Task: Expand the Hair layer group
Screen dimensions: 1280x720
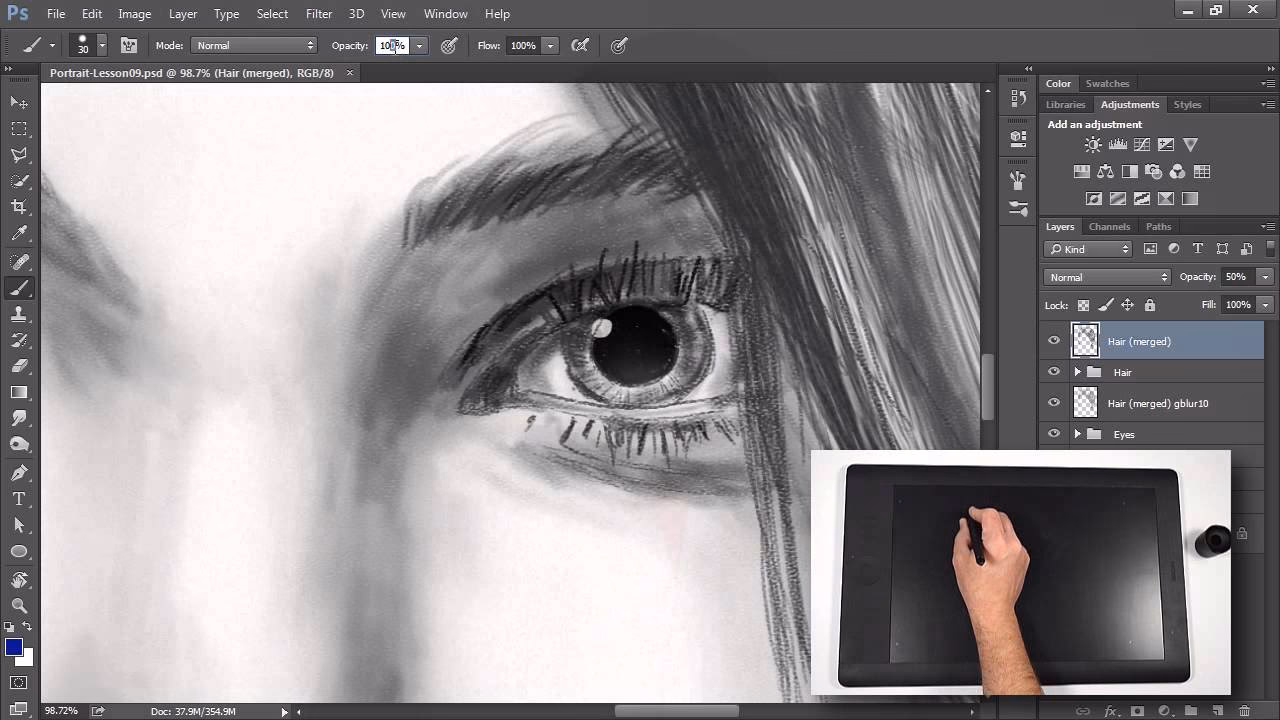Action: (1078, 372)
